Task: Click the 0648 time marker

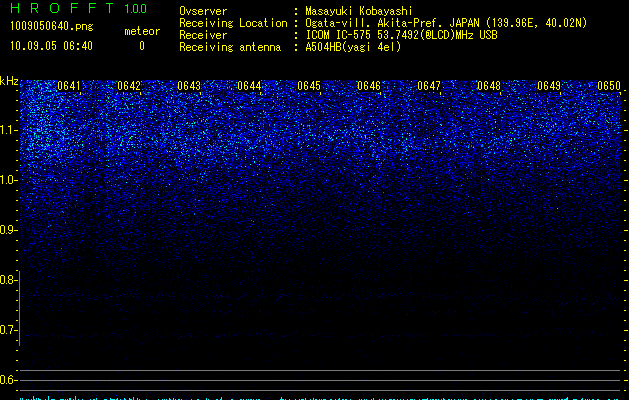Action: click(489, 86)
